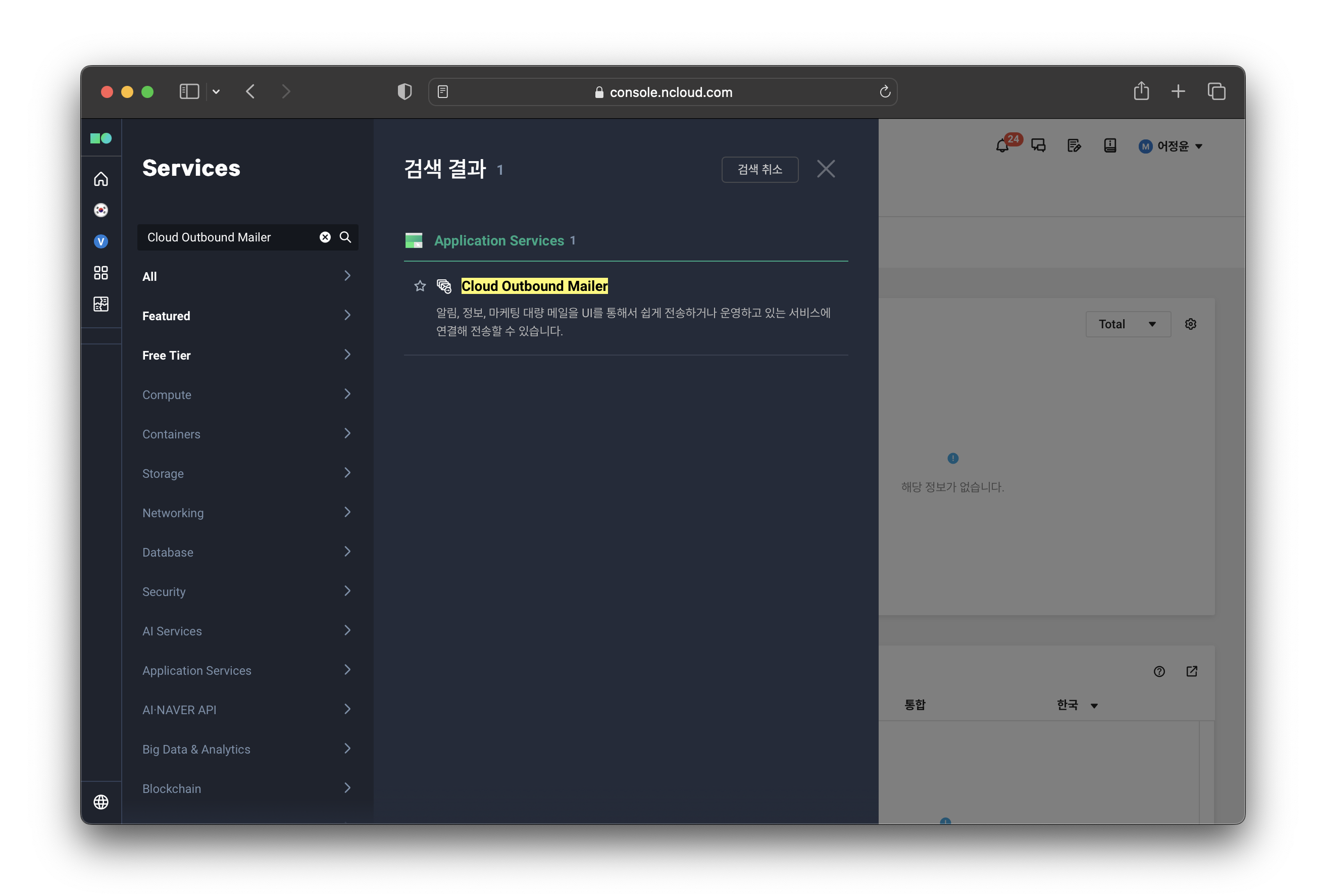Open the dashboard grid icon in sidebar
1320x896 pixels.
pyautogui.click(x=100, y=273)
